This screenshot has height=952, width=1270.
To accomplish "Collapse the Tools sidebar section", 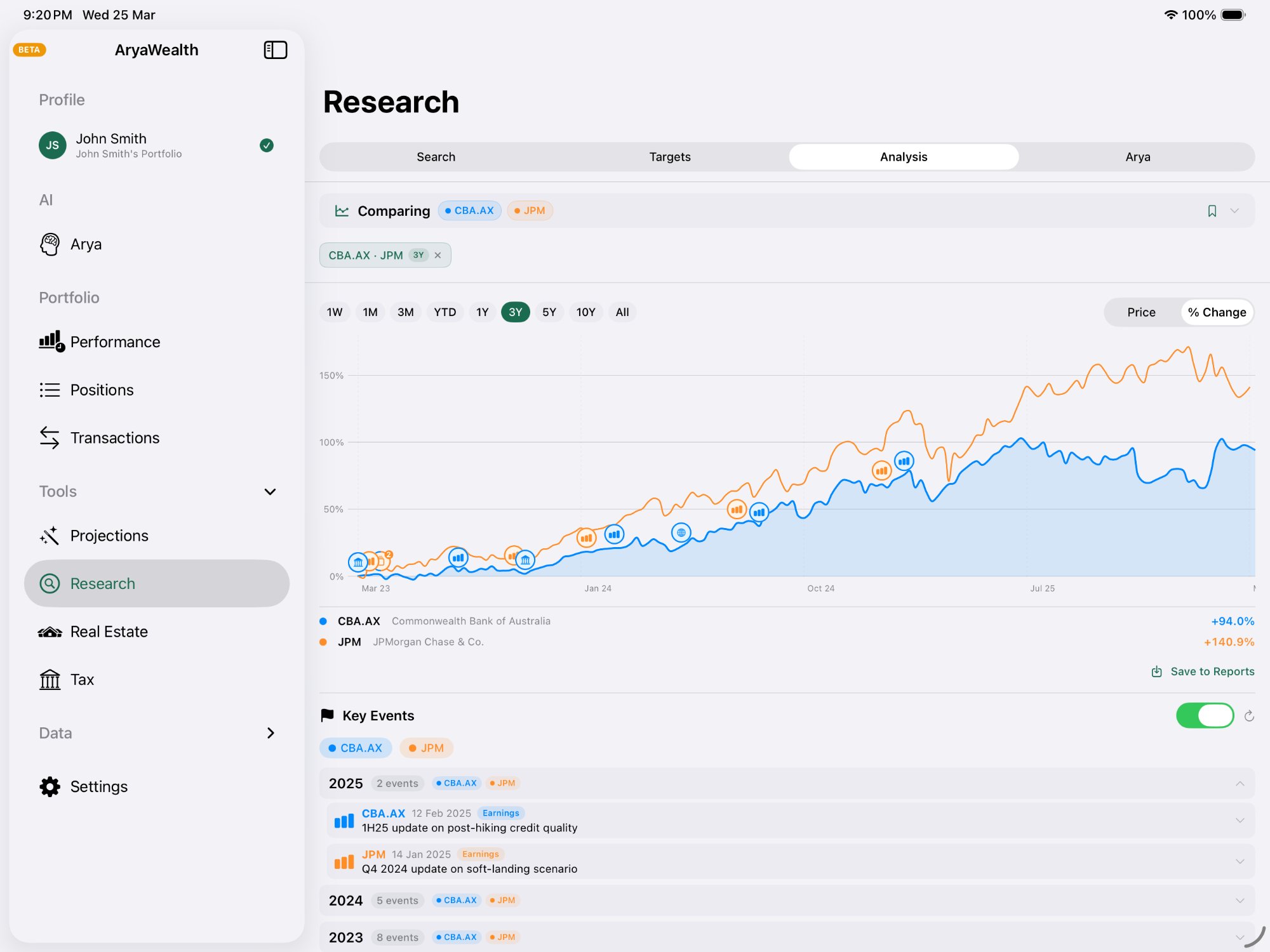I will [270, 492].
